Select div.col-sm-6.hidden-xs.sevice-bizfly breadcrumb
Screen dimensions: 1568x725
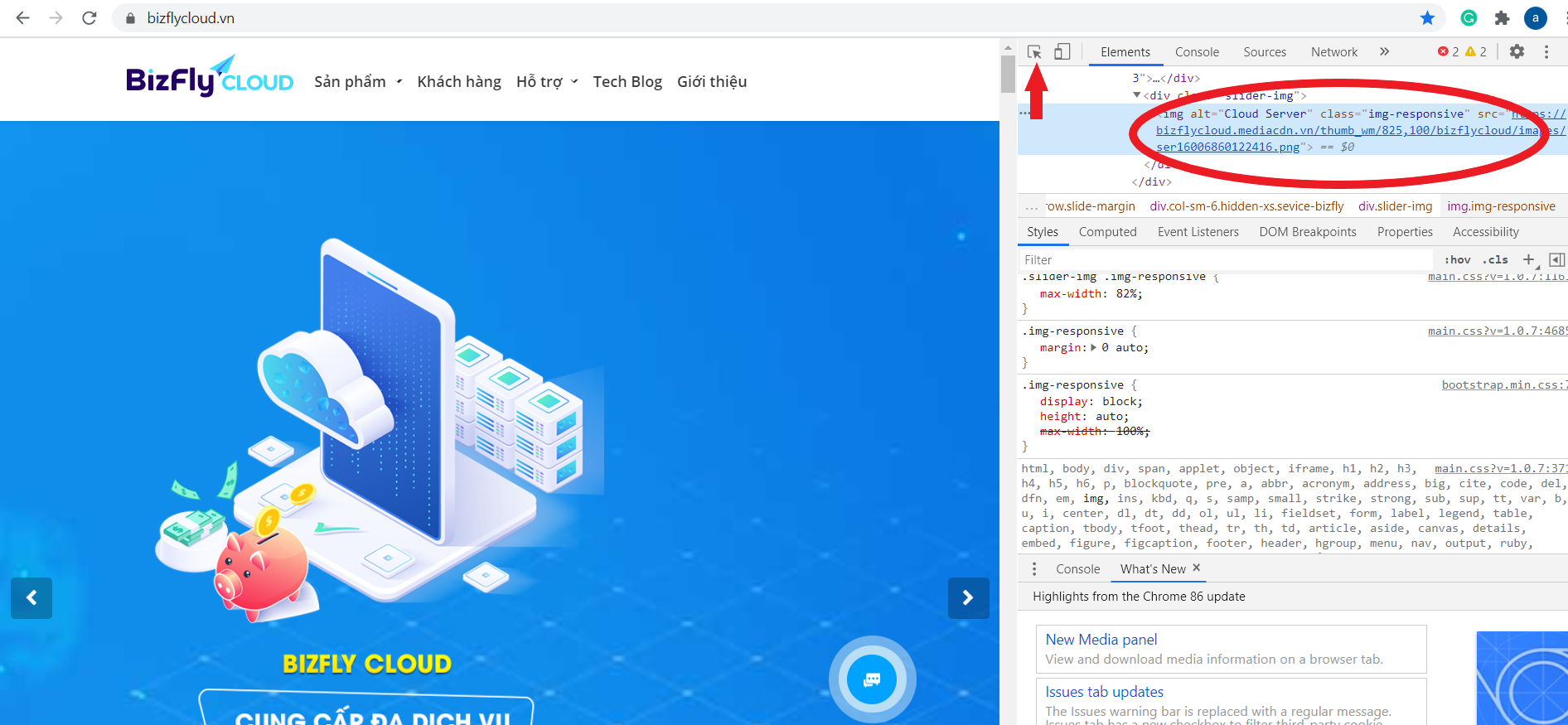coord(1246,206)
